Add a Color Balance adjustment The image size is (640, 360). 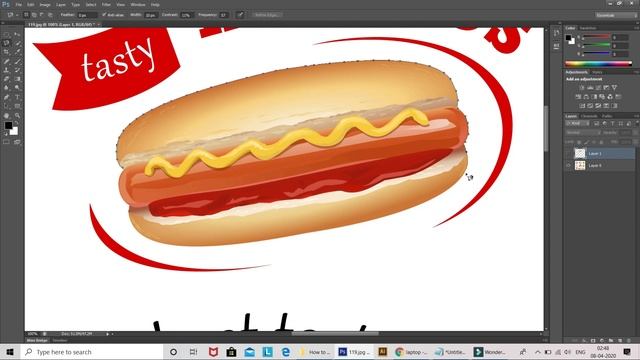586,97
